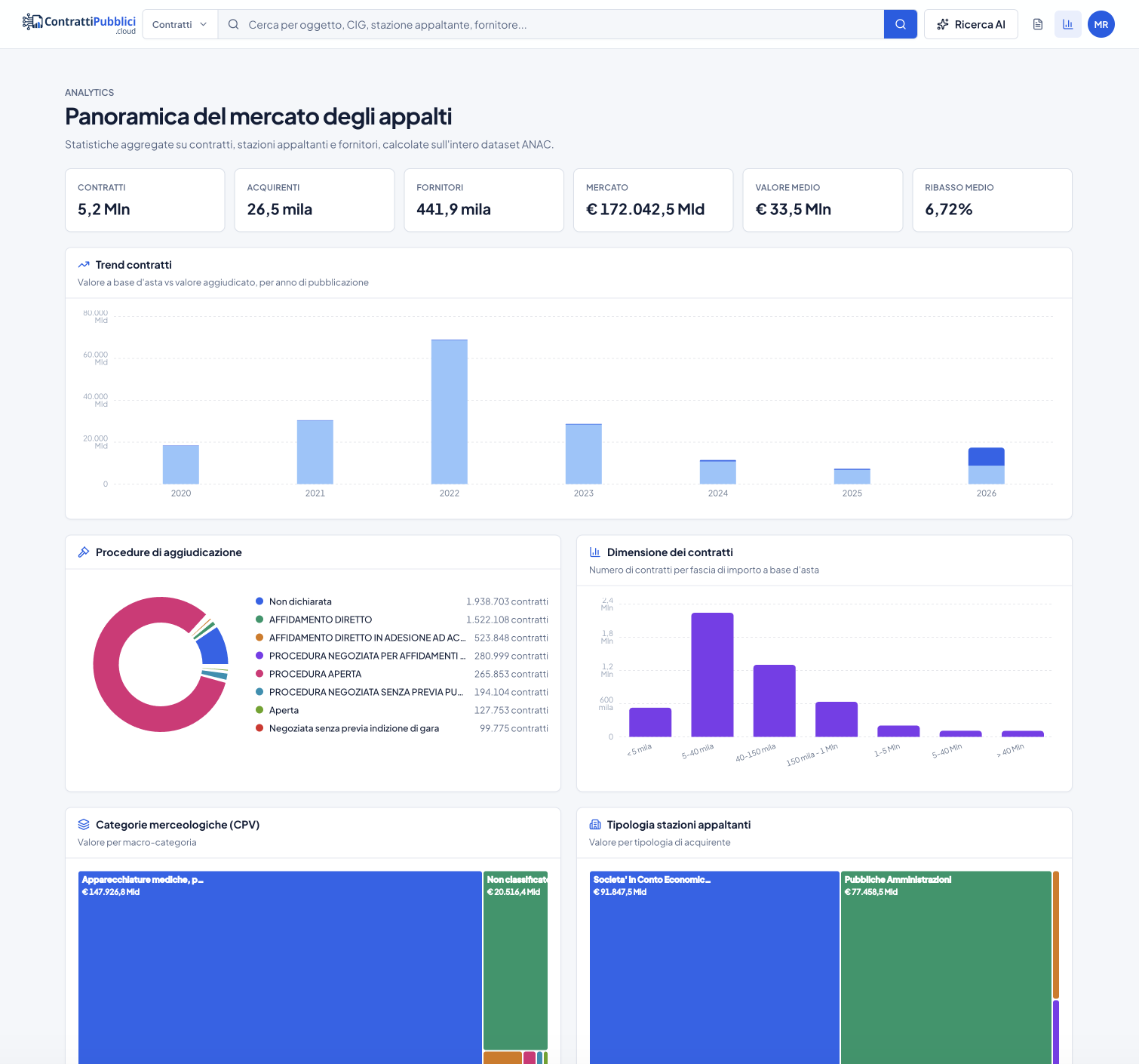Click the magnifier icon inside search field
This screenshot has width=1139, height=1064.
tap(234, 24)
